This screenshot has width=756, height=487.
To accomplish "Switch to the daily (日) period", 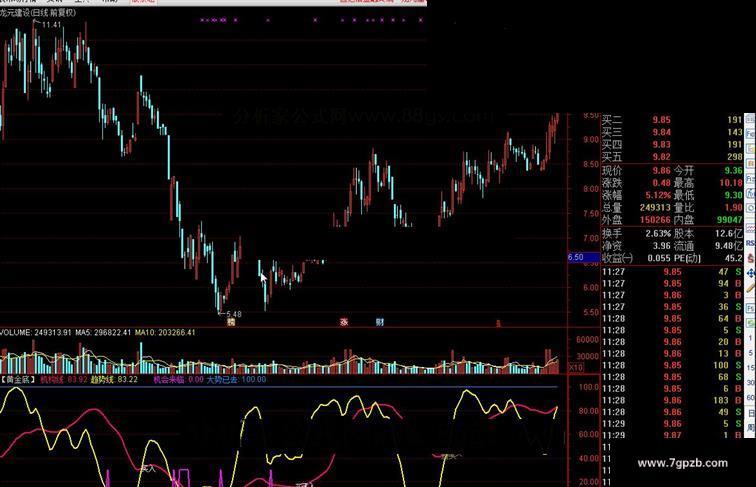I will pos(751,413).
